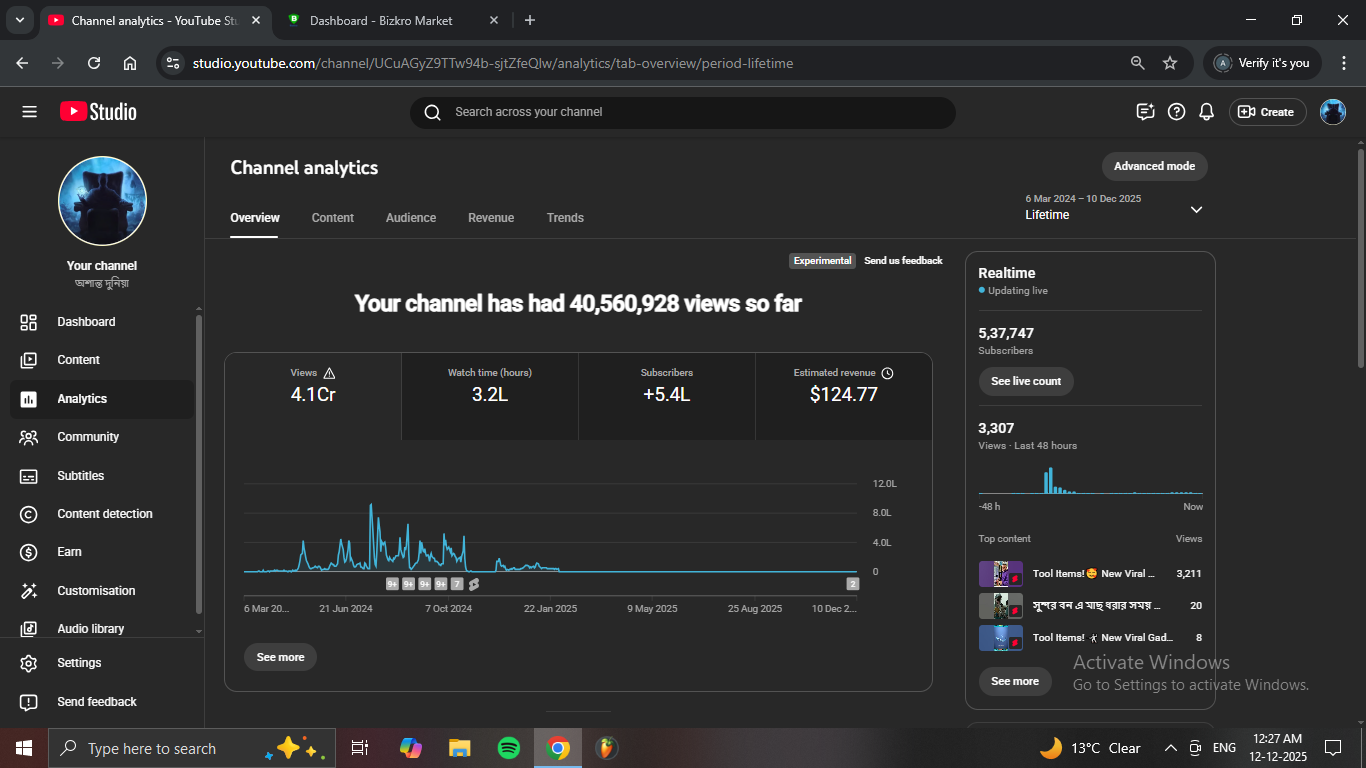The height and width of the screenshot is (768, 1366).
Task: Click the search across your channel field
Action: point(682,112)
